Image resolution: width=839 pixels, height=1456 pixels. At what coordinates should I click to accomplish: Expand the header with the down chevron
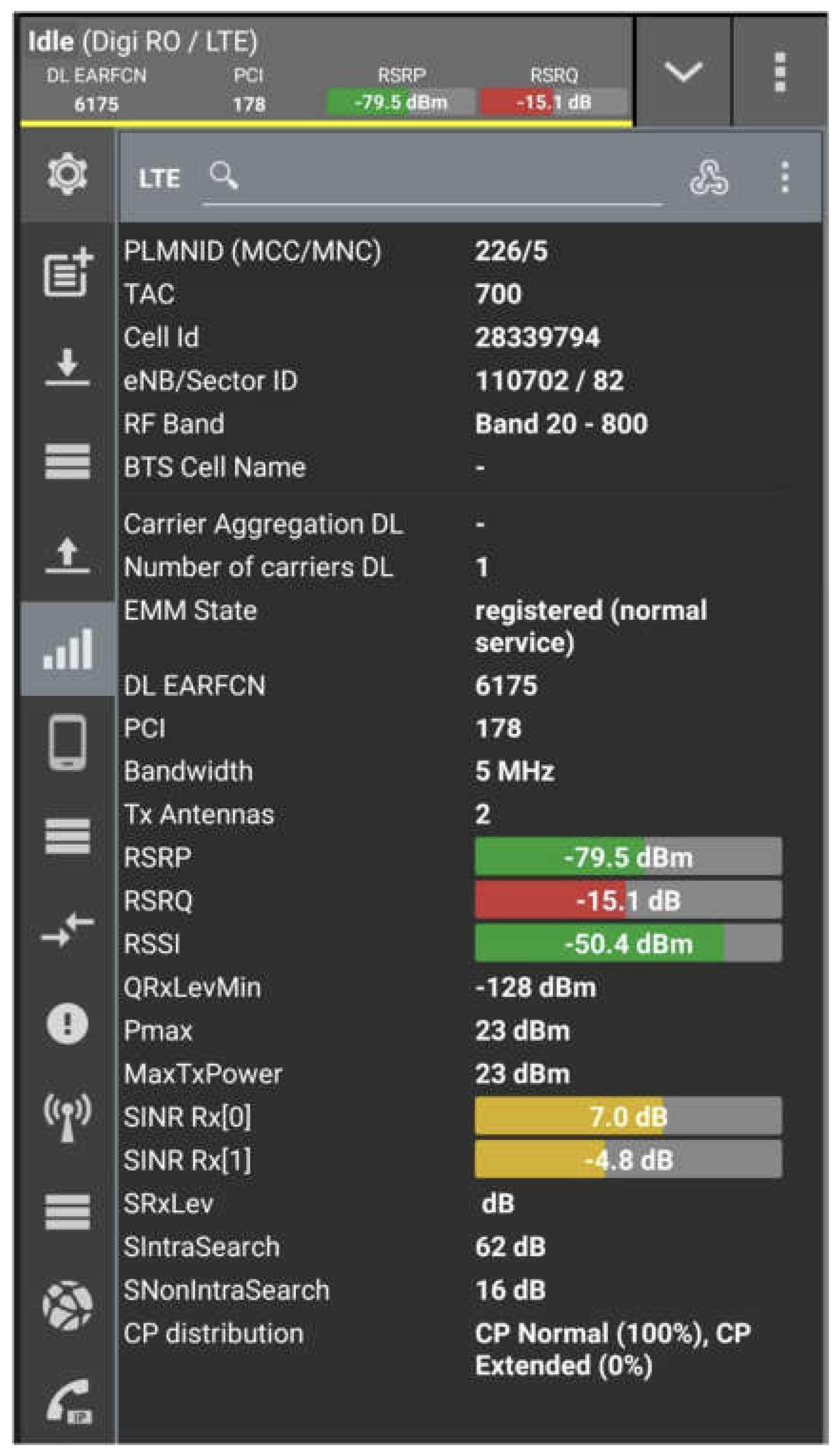pos(683,71)
